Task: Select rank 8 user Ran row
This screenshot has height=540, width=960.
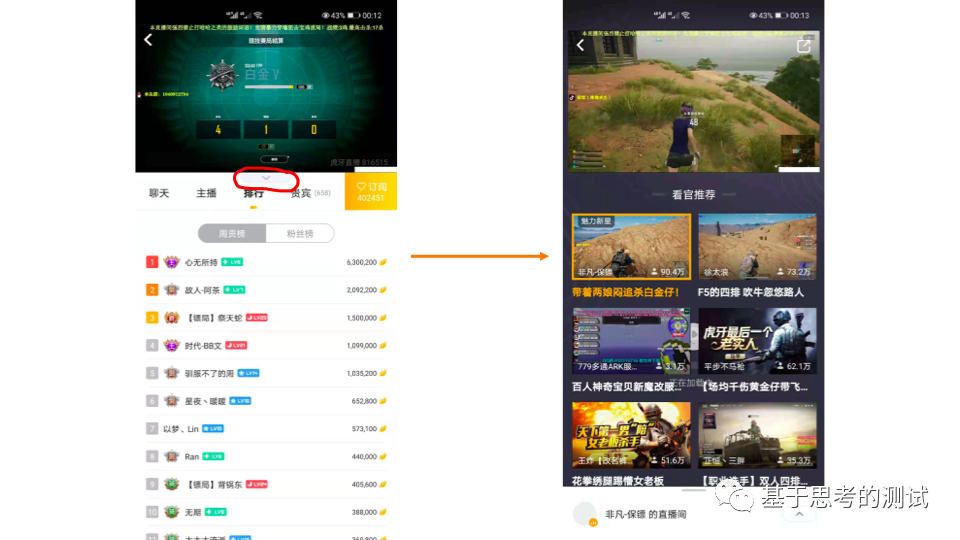Action: (266, 456)
